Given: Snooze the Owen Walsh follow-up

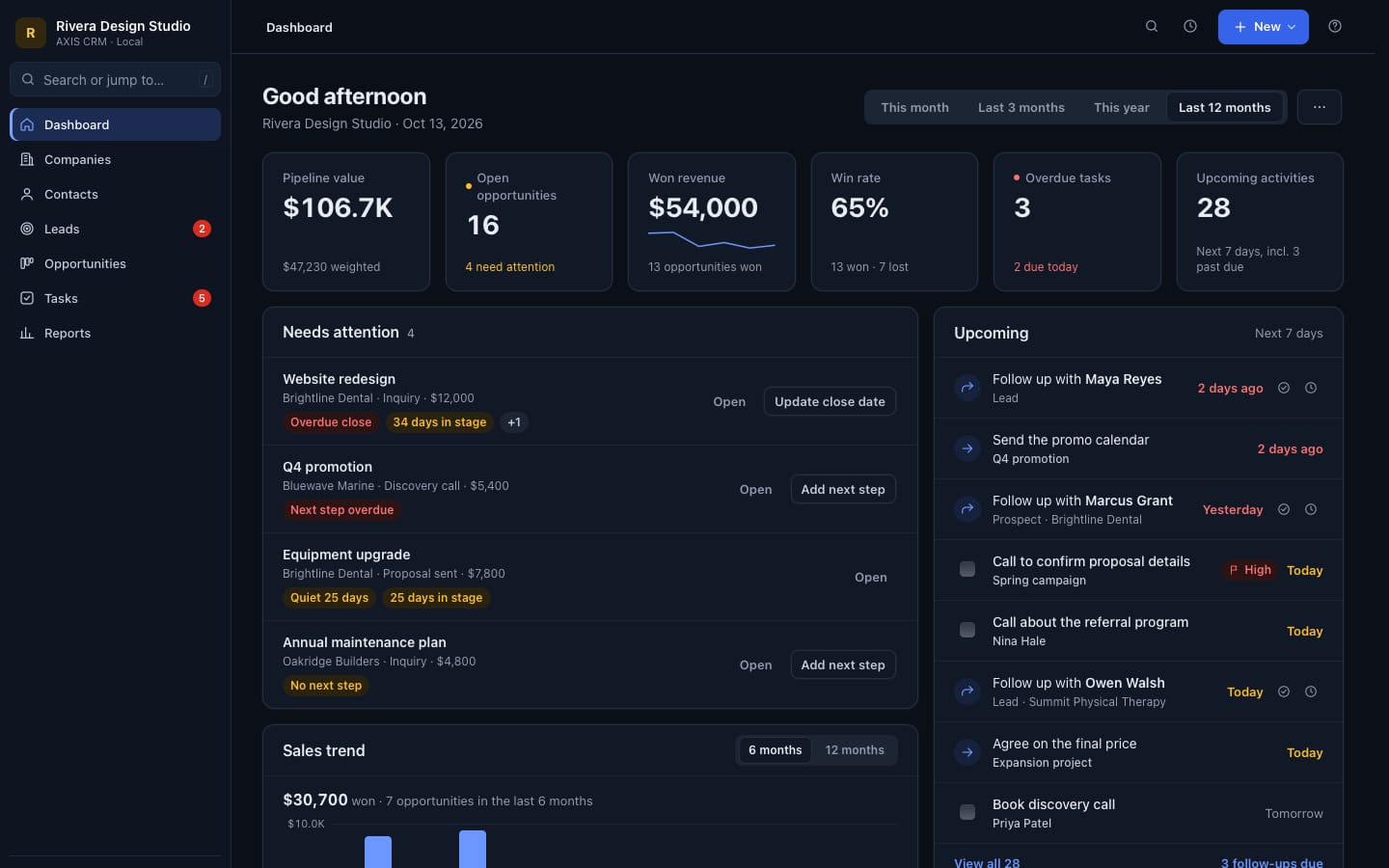Looking at the screenshot, I should pyautogui.click(x=1311, y=692).
